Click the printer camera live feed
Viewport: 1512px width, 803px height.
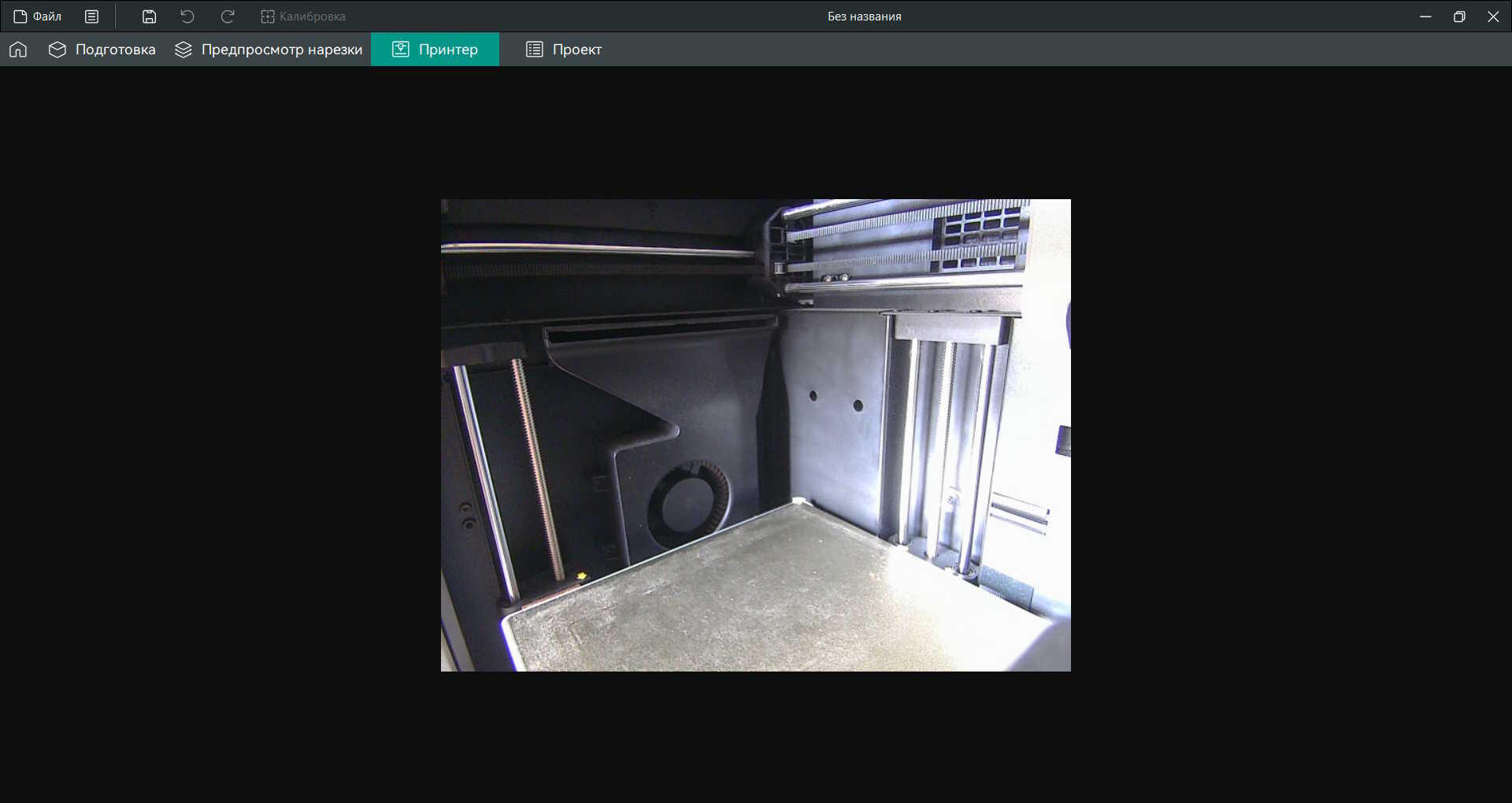[x=756, y=435]
